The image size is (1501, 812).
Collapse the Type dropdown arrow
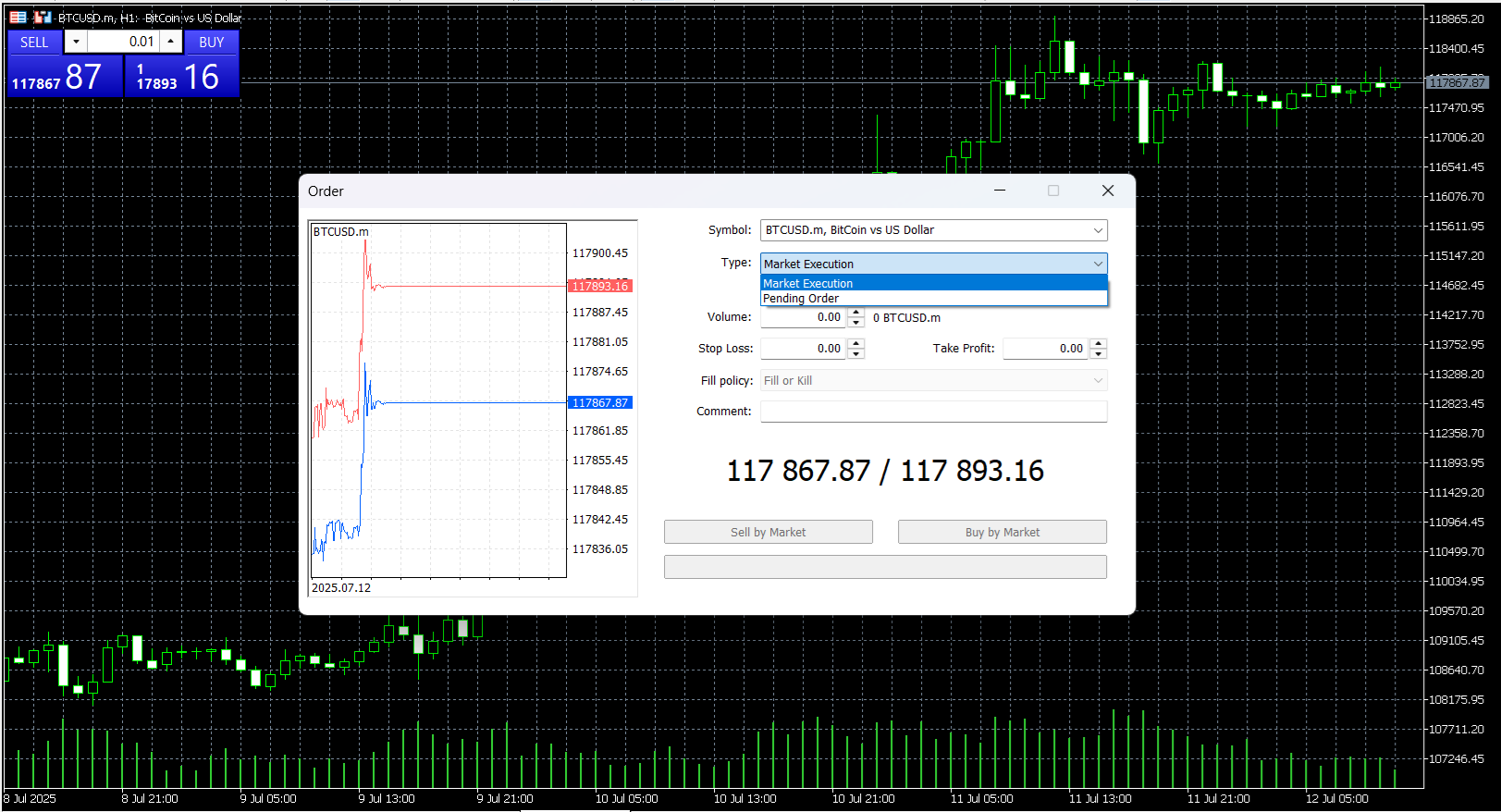pyautogui.click(x=1098, y=264)
